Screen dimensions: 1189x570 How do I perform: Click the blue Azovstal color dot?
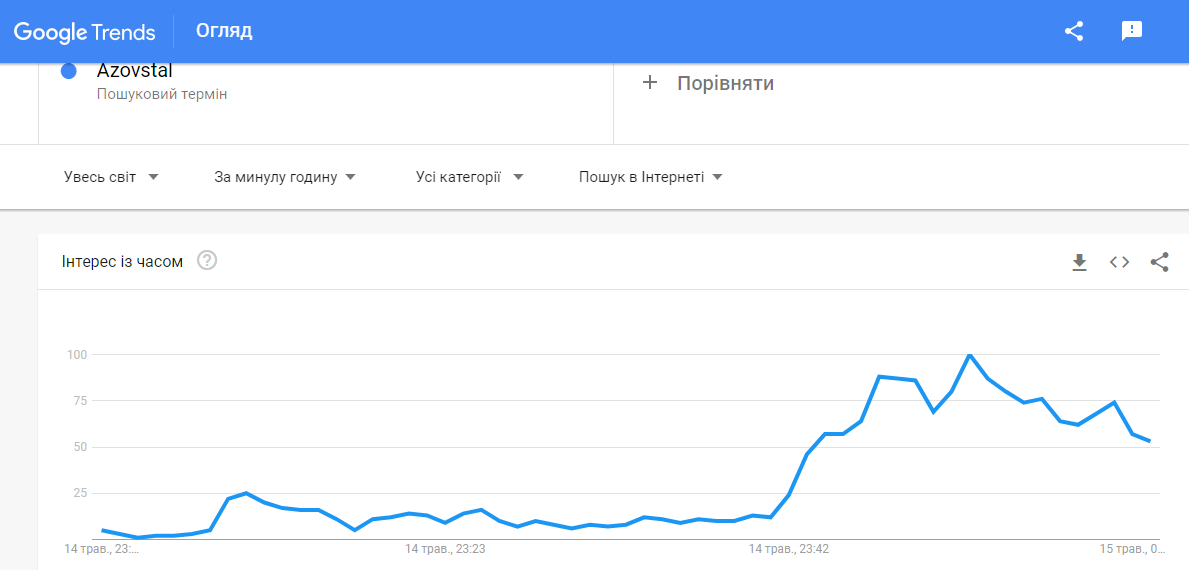(x=69, y=71)
